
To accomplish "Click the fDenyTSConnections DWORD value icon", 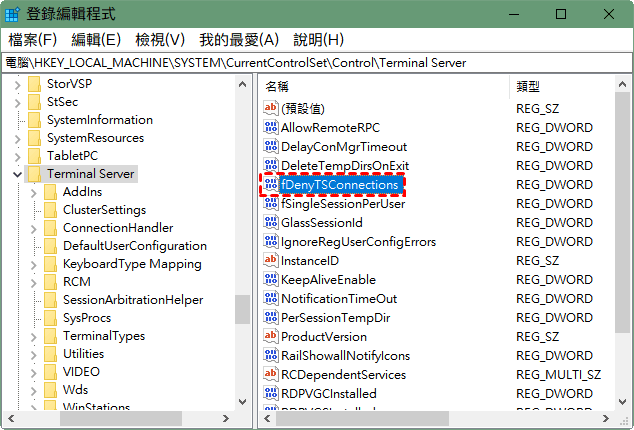I will 270,185.
